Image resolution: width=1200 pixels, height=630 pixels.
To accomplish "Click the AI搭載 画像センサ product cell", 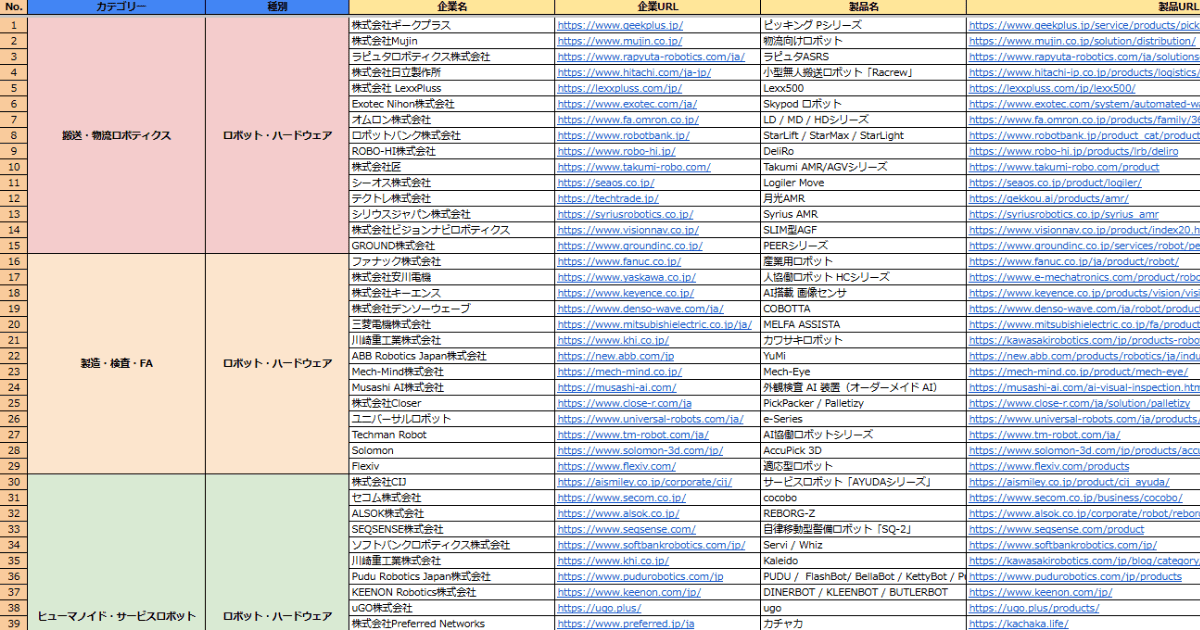I will tap(863, 293).
